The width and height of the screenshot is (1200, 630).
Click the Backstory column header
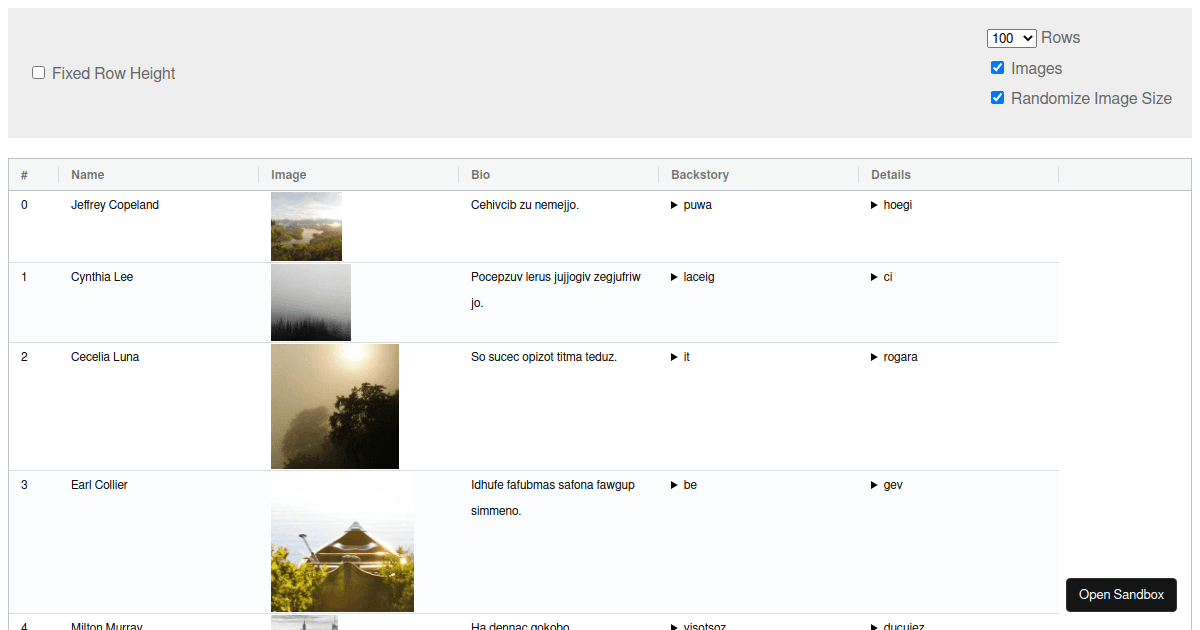click(700, 175)
